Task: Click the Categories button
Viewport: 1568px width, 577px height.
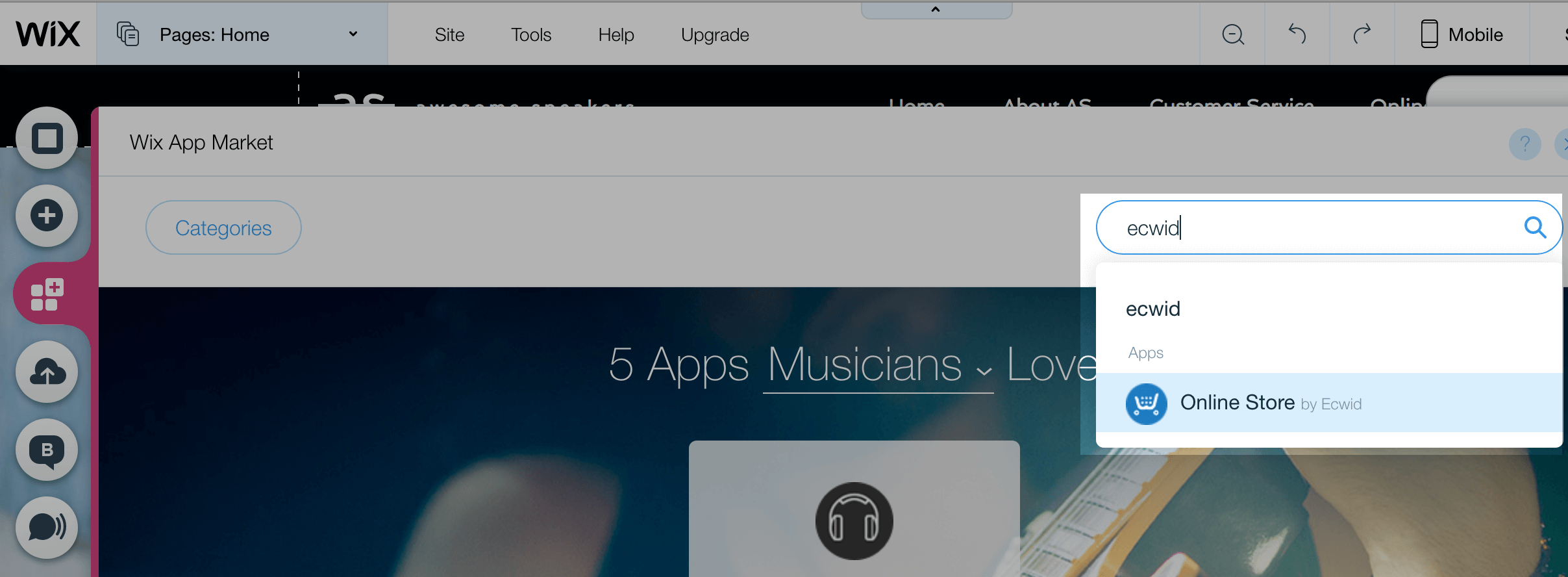Action: 223,227
